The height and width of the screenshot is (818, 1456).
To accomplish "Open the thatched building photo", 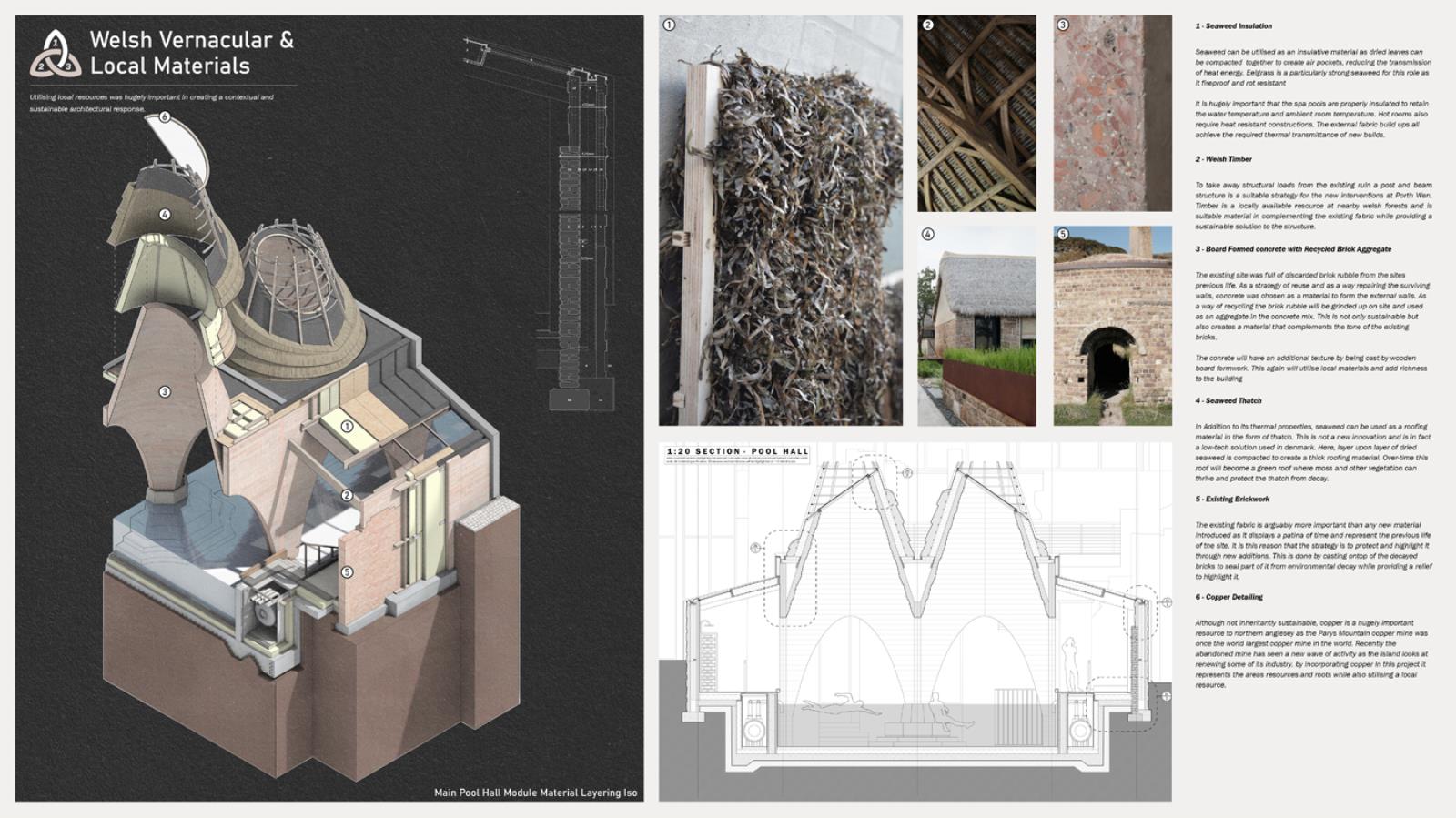I will pos(976,326).
